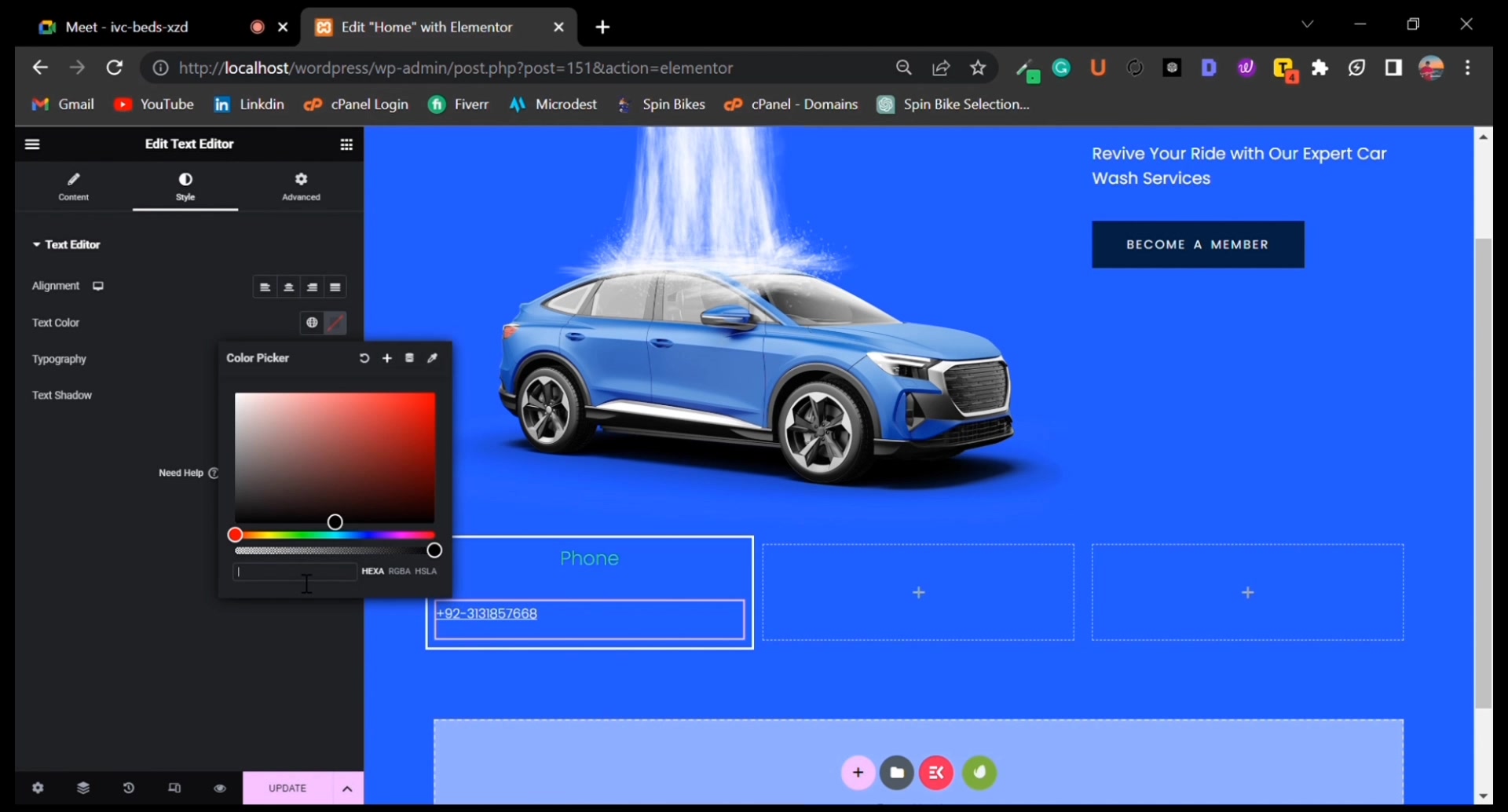
Task: Click the green round button
Action: coord(979,774)
